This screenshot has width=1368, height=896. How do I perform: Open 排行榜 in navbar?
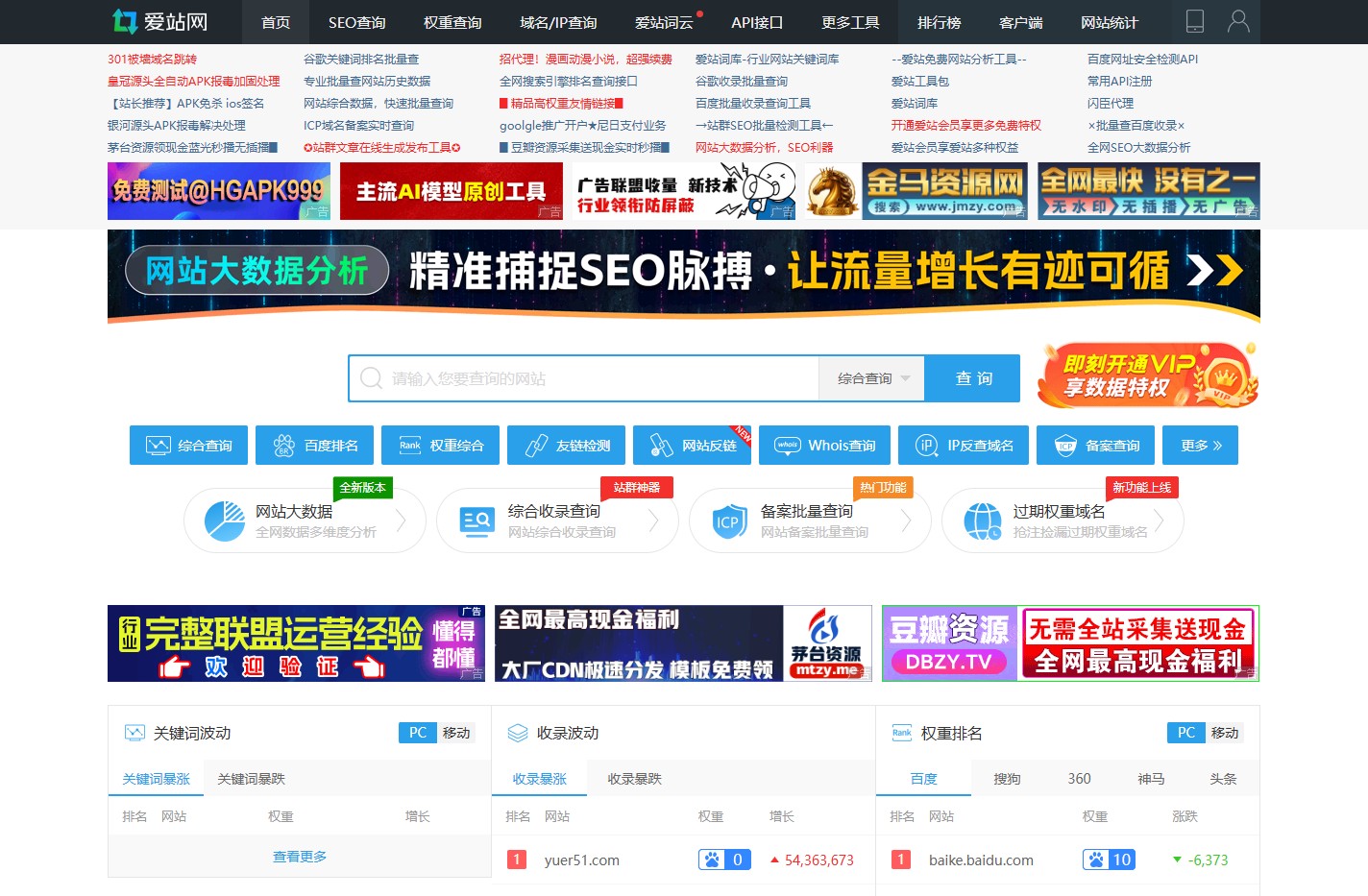pyautogui.click(x=939, y=22)
